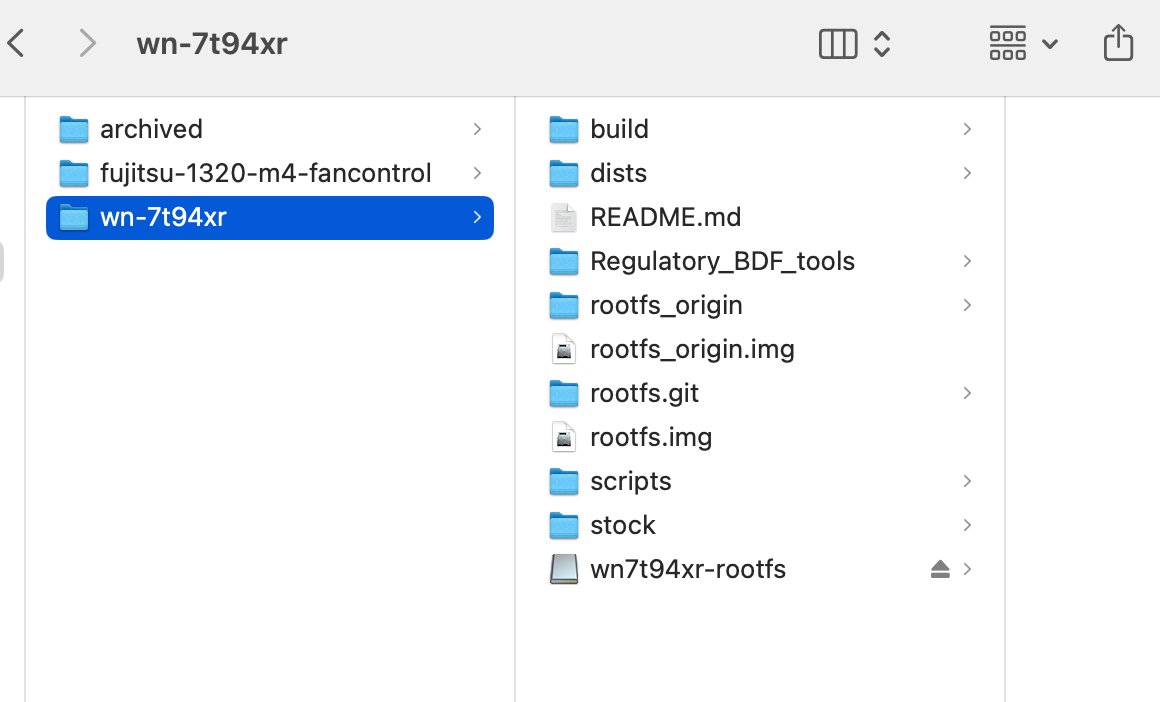Expand the rootfs_origin folder chevron
Screen dimensions: 1160x702
pyautogui.click(x=967, y=306)
